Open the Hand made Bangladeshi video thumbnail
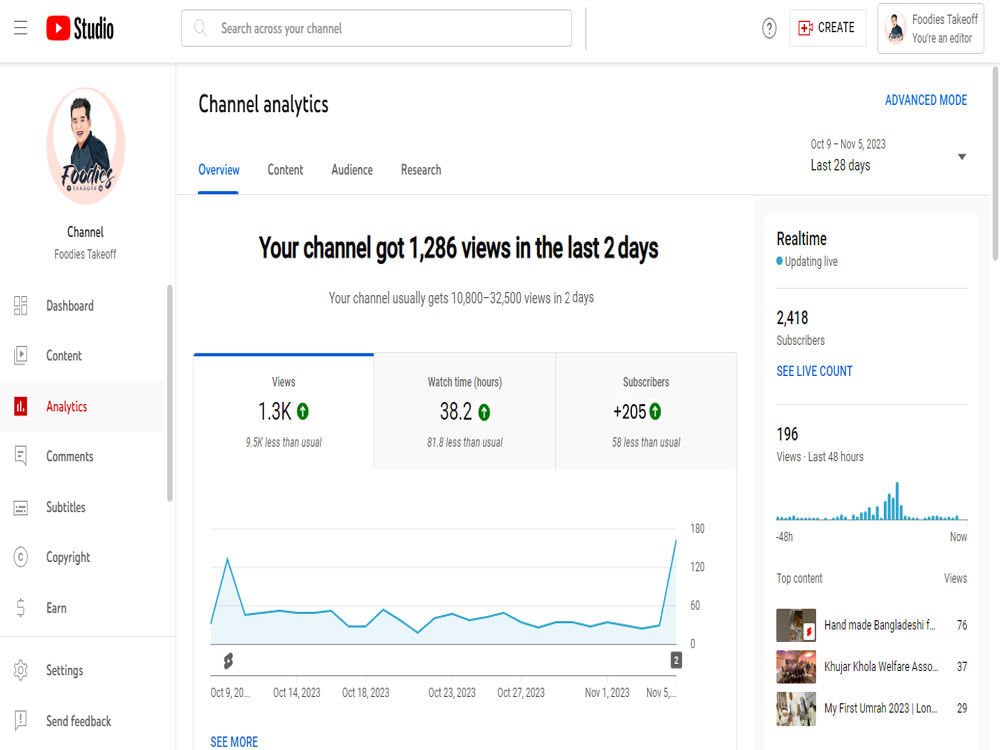The height and width of the screenshot is (750, 1000). click(795, 624)
